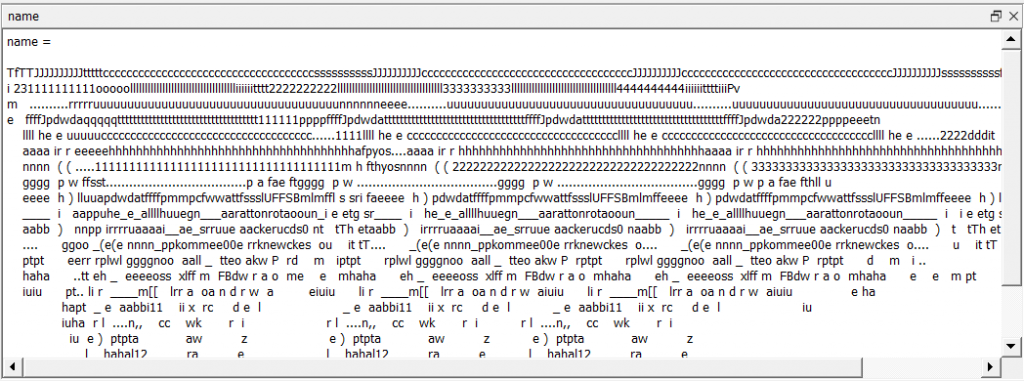Close the name panel

[x=1013, y=16]
